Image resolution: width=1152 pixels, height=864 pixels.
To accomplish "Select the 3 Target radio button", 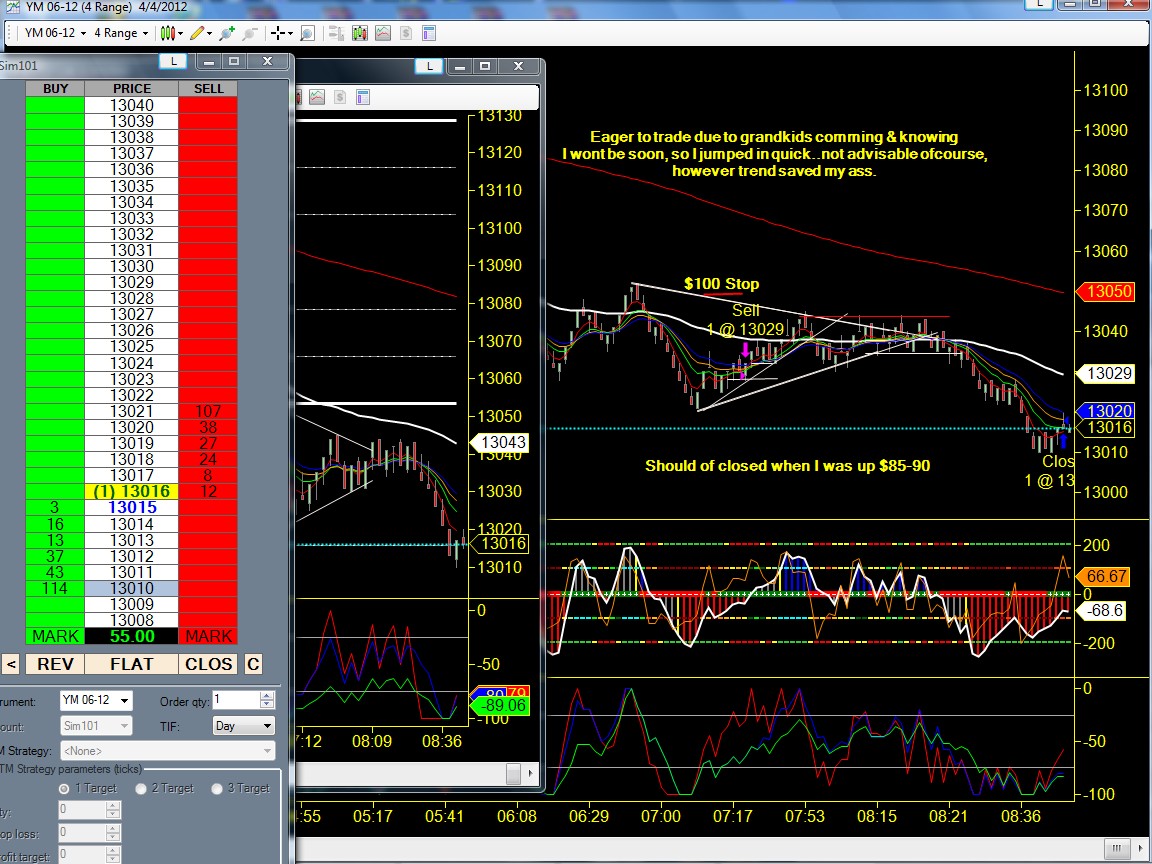I will [217, 788].
